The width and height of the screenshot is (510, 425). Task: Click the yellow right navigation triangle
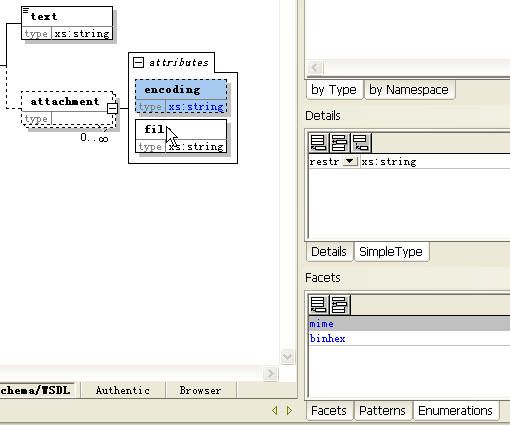tap(289, 410)
